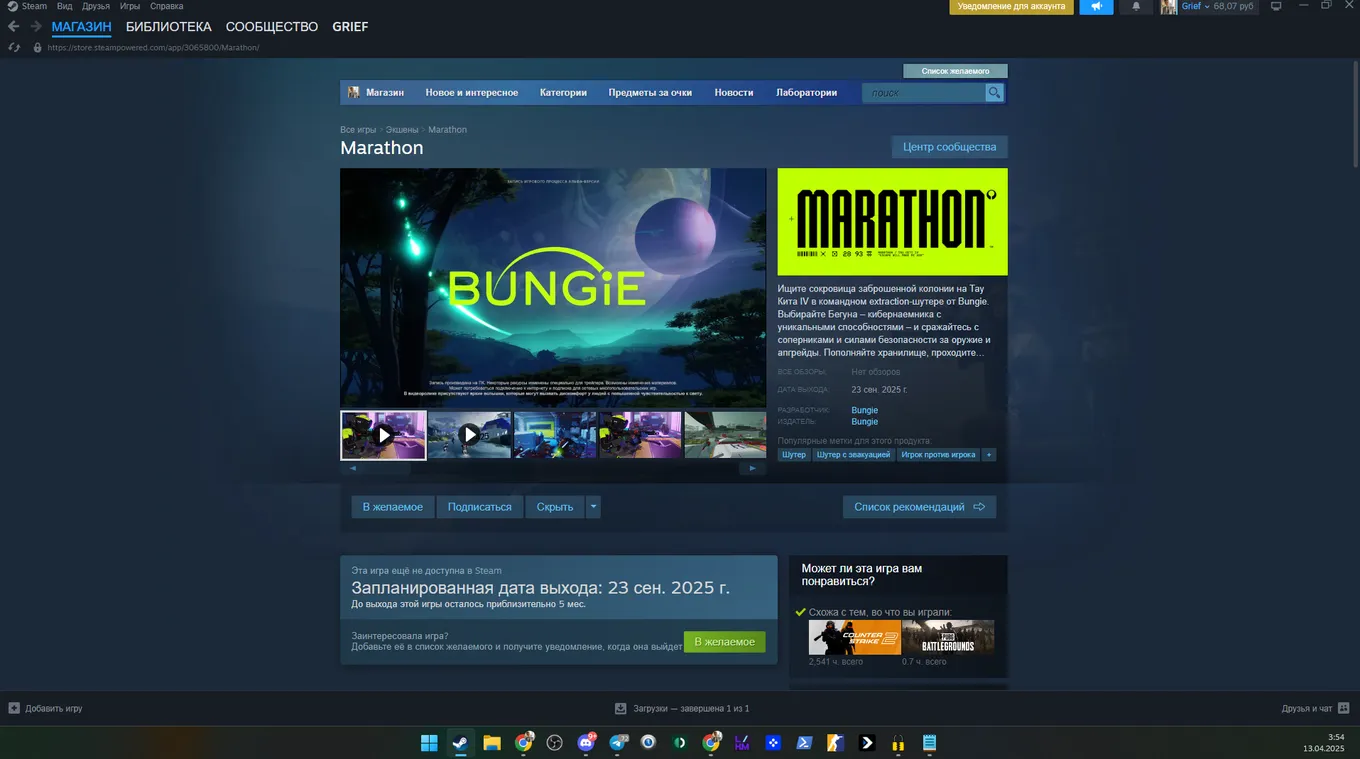Open the Steam menu in the menu bar
The image size is (1360, 759).
[x=34, y=6]
